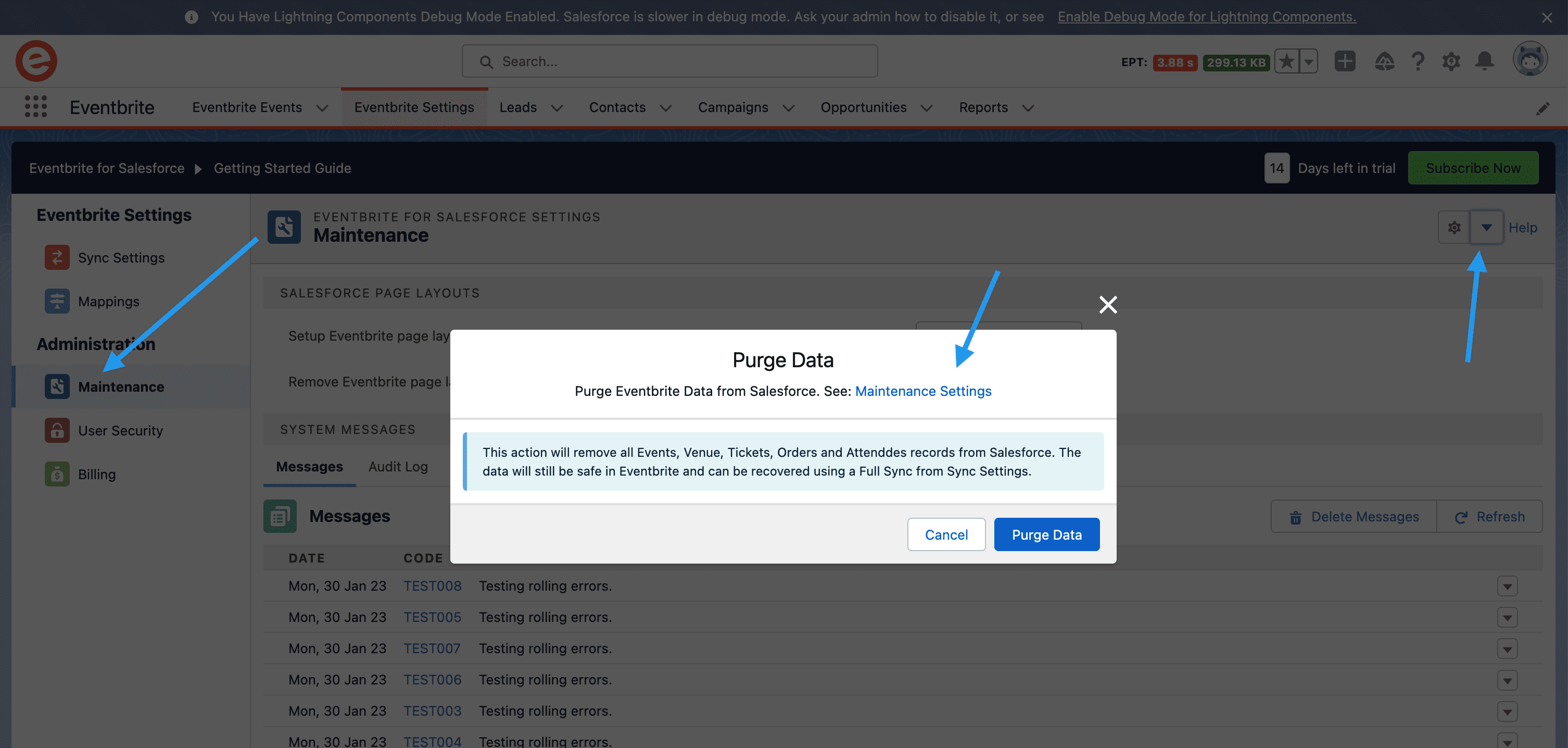Open row actions for TEST006 message
Screen dimensions: 1568x748
click(1507, 680)
